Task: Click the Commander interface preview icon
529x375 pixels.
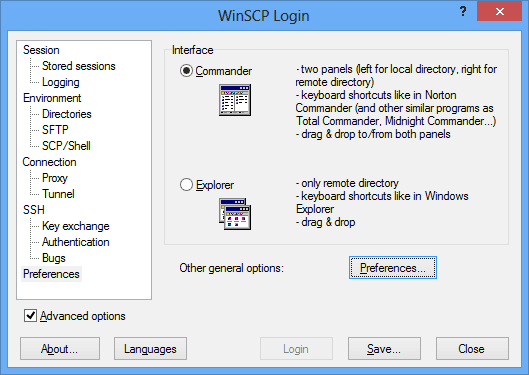Action: [x=235, y=100]
